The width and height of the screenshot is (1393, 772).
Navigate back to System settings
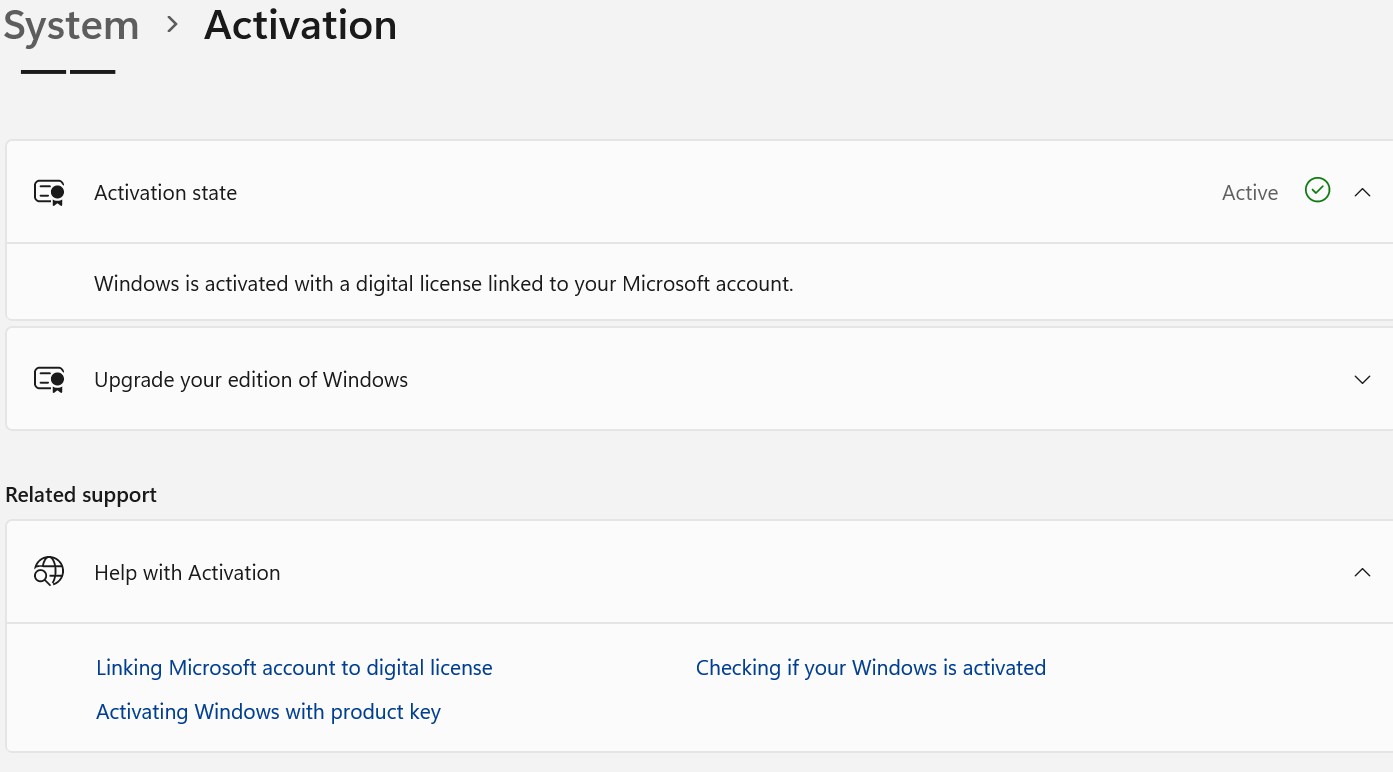click(x=70, y=25)
